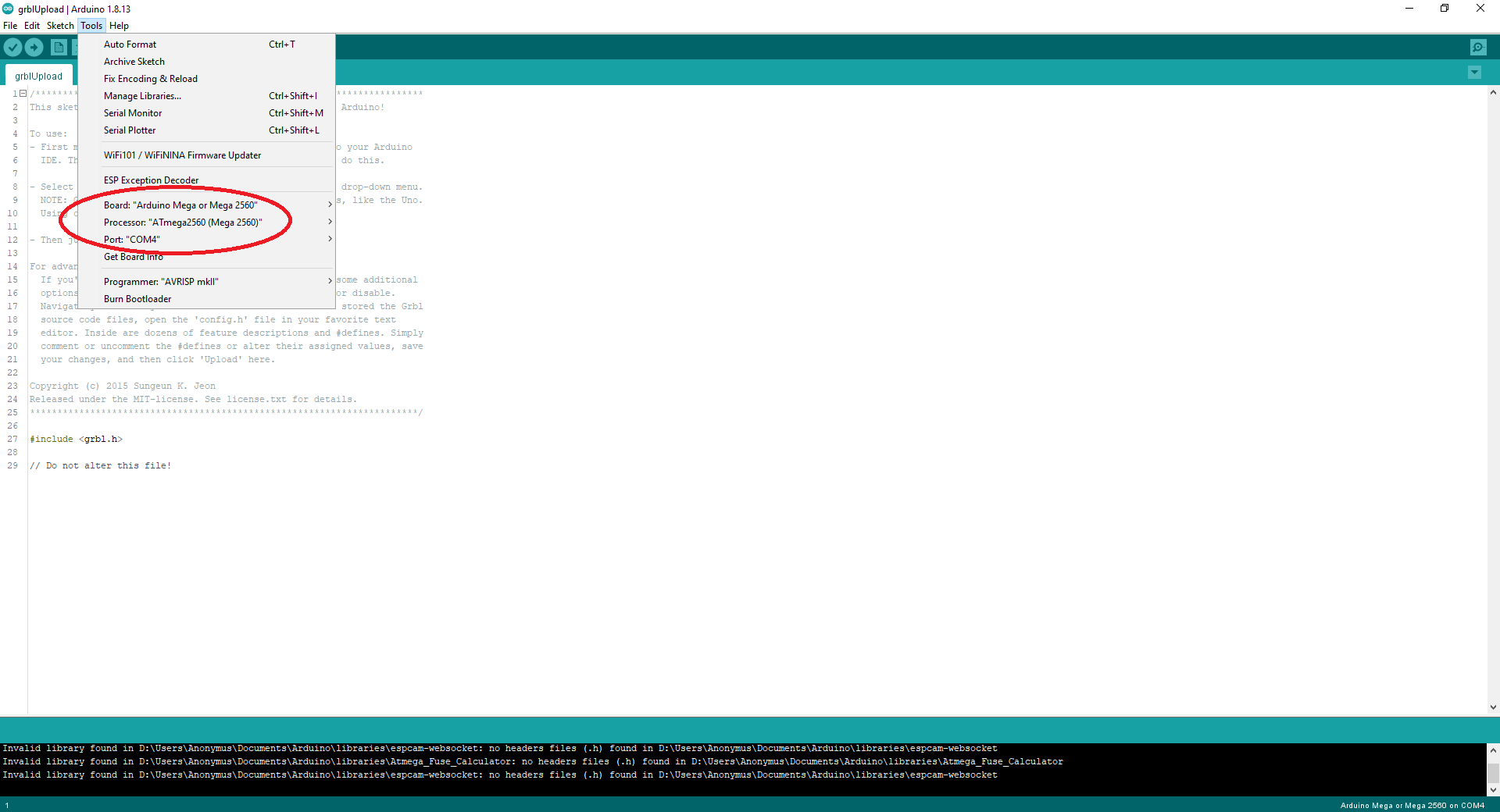1500x812 pixels.
Task: Click Get Board Info
Action: pos(134,257)
